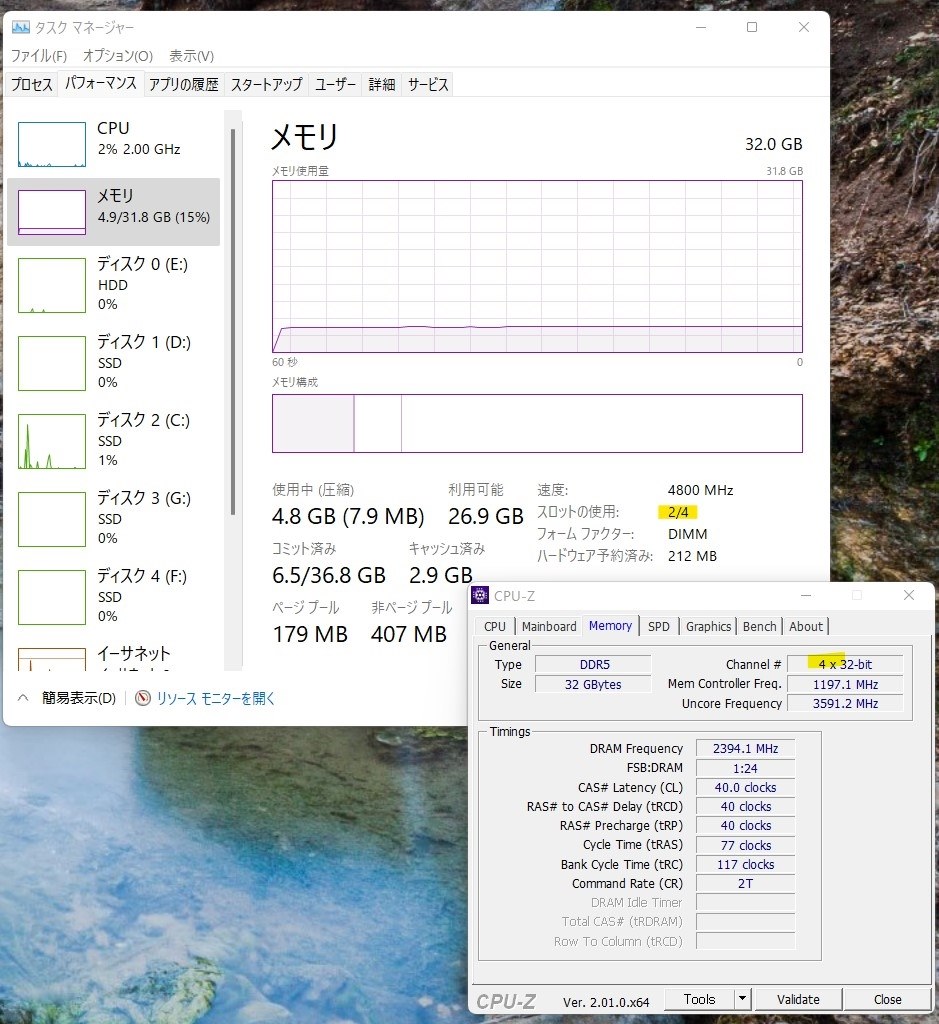Minimize the CPU-Z window
Image resolution: width=939 pixels, height=1024 pixels.
click(806, 595)
